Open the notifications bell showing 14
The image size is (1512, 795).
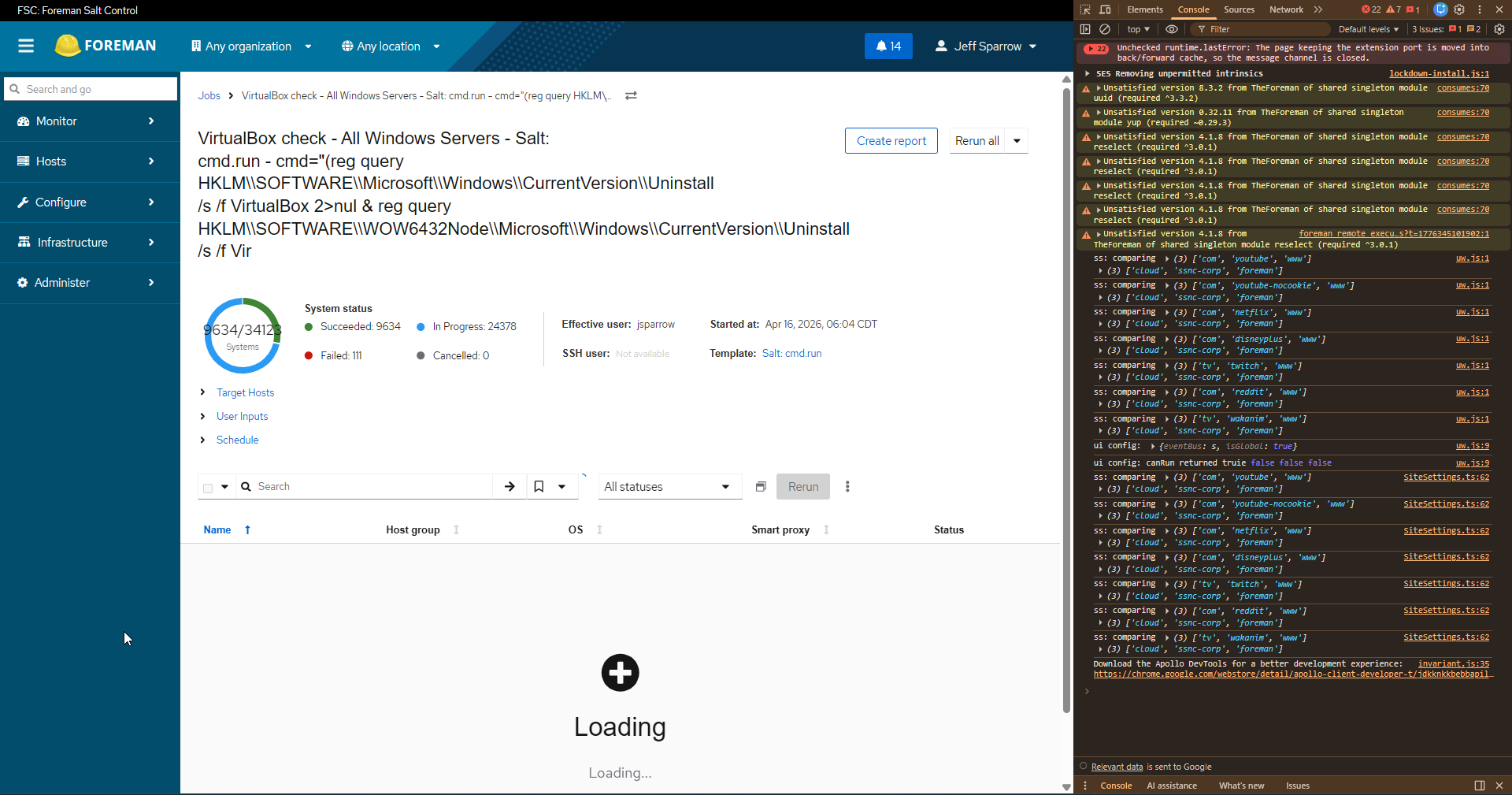888,46
